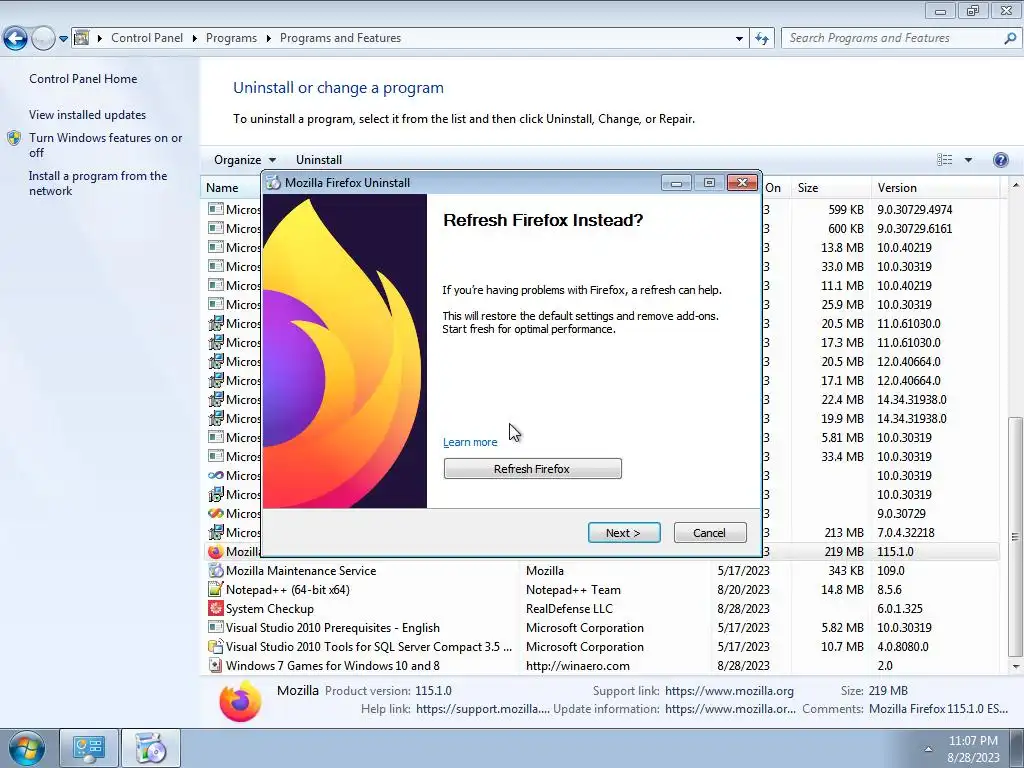Click Next in the Firefox Uninstall dialog
This screenshot has height=768, width=1024.
[x=624, y=532]
